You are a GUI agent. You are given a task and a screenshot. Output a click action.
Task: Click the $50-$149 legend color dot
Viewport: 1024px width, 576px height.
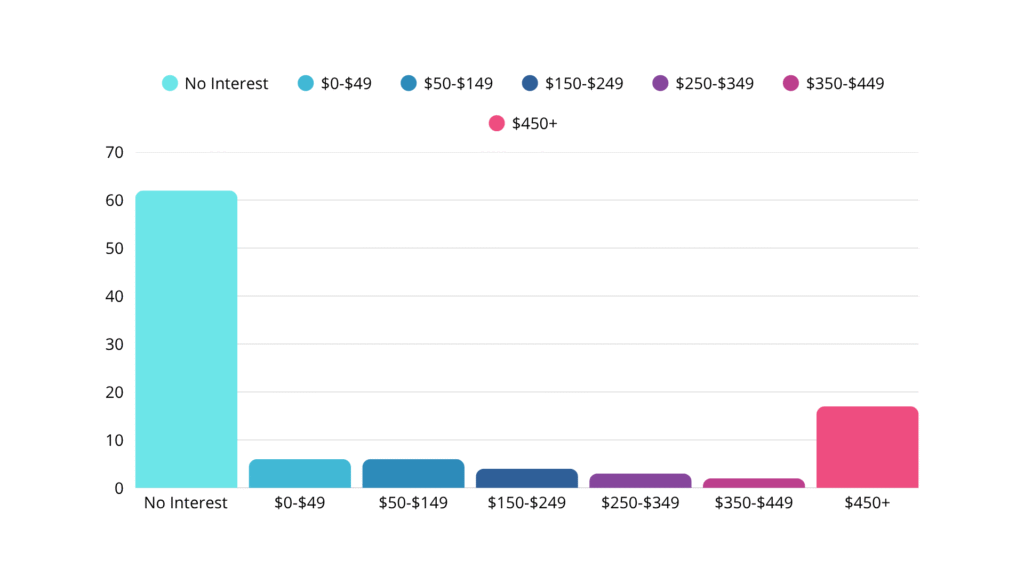408,83
